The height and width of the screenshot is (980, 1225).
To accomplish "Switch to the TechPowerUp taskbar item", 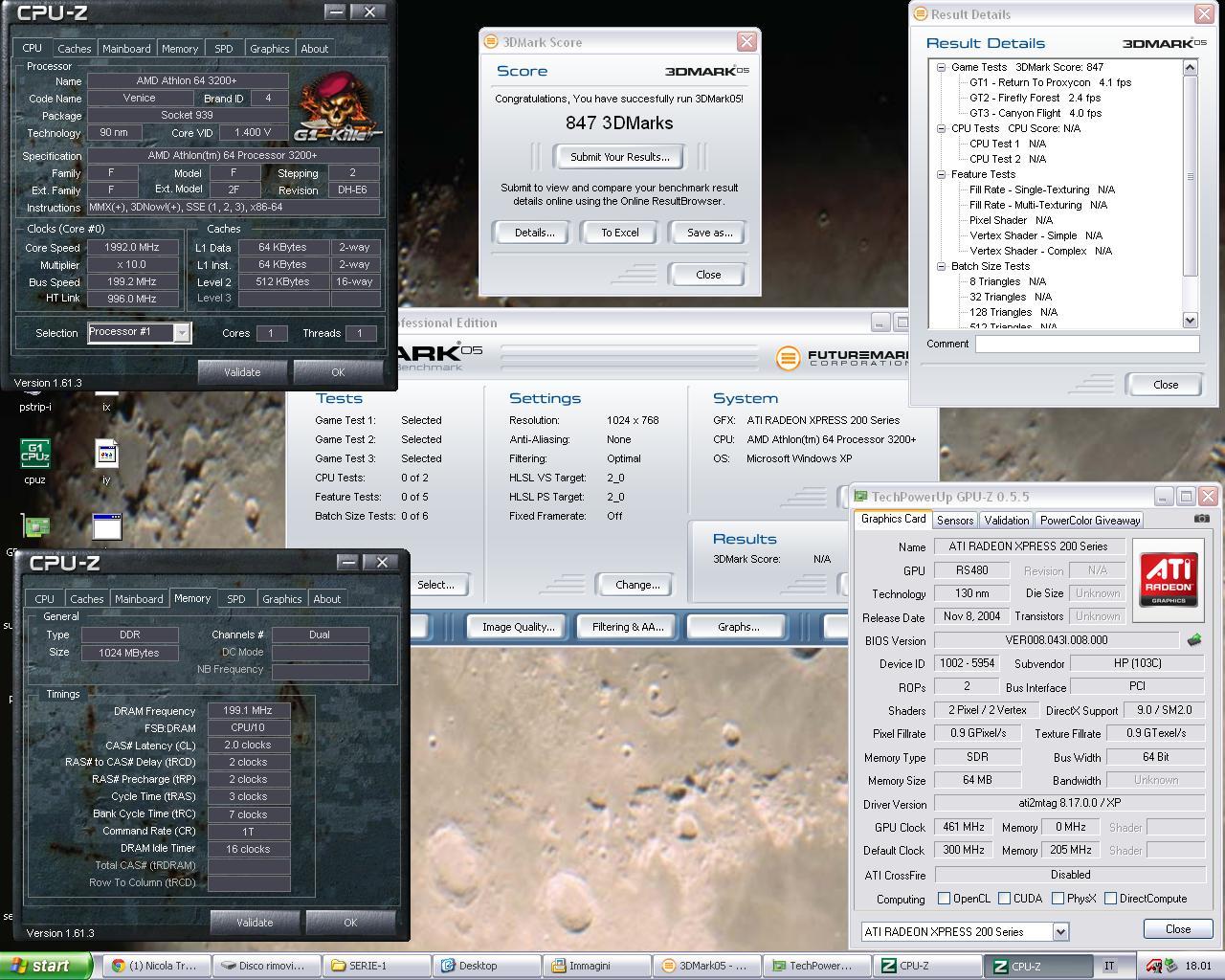I will pyautogui.click(x=818, y=966).
